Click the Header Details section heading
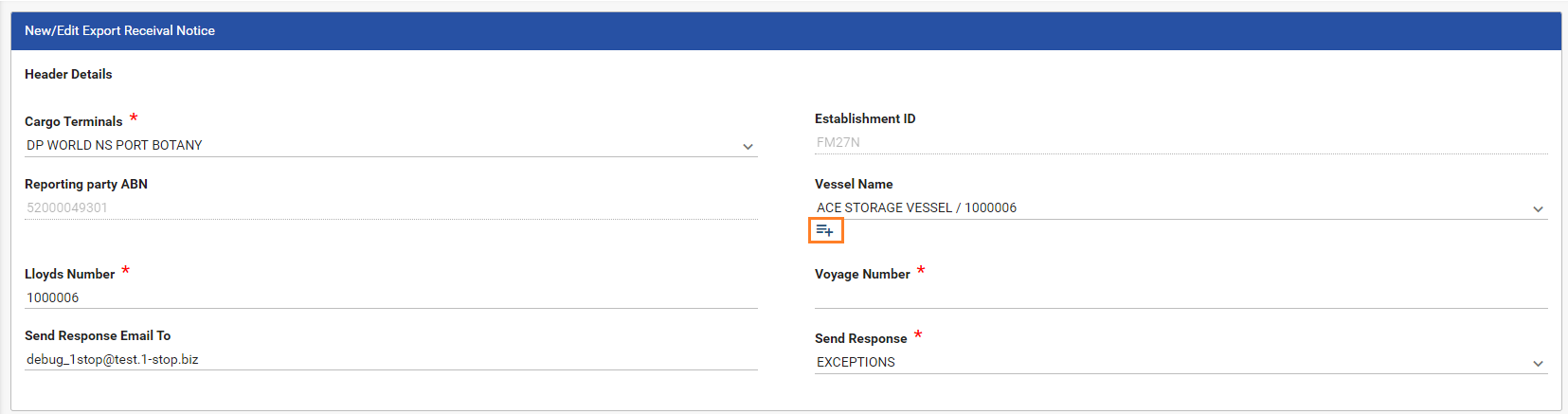 pyautogui.click(x=68, y=74)
